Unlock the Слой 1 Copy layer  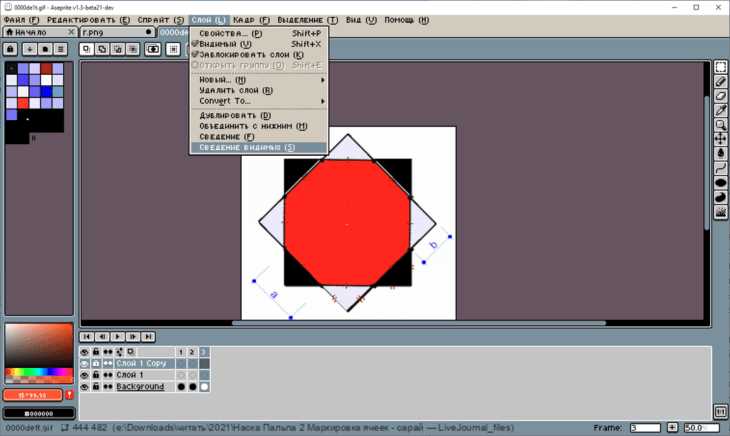96,363
